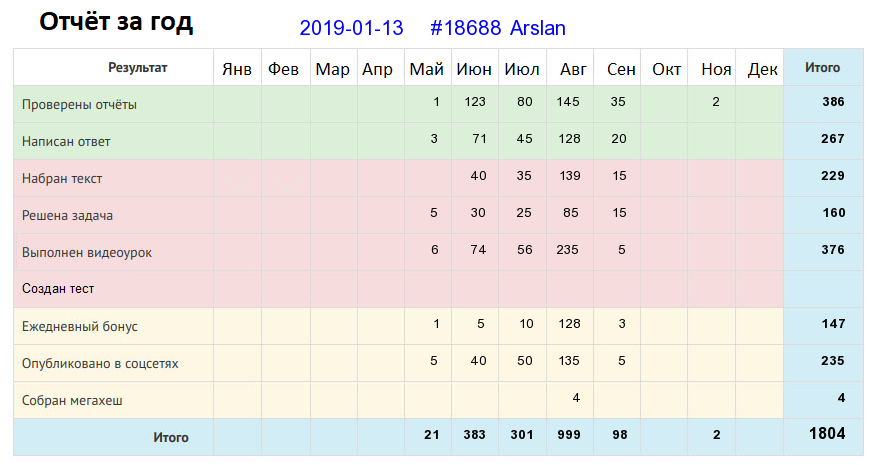This screenshot has height=465, width=871.
Task: Select the grand total cell 1804
Action: point(827,433)
